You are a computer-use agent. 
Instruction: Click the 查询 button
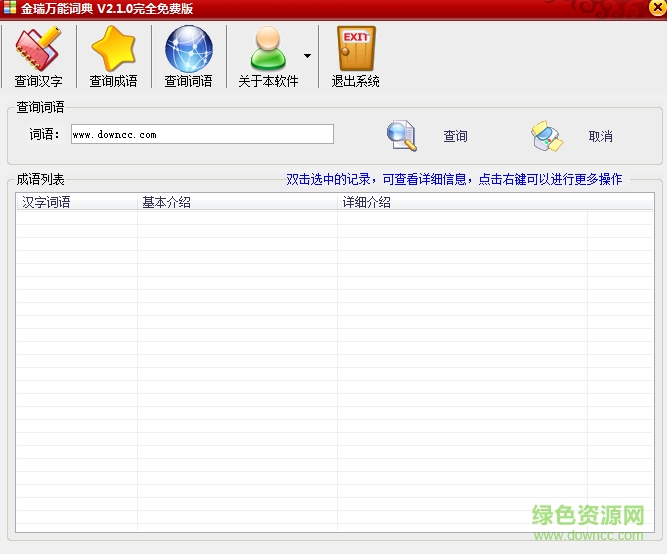456,136
